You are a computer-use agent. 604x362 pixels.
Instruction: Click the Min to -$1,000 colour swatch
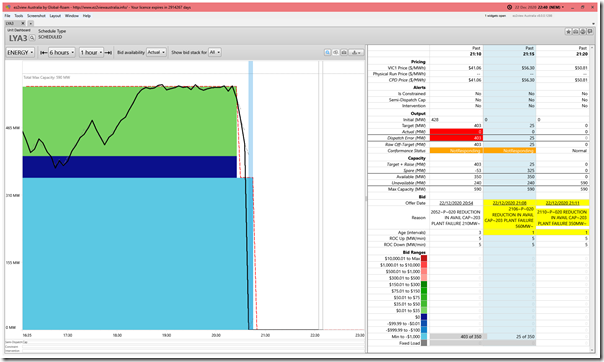(x=424, y=337)
